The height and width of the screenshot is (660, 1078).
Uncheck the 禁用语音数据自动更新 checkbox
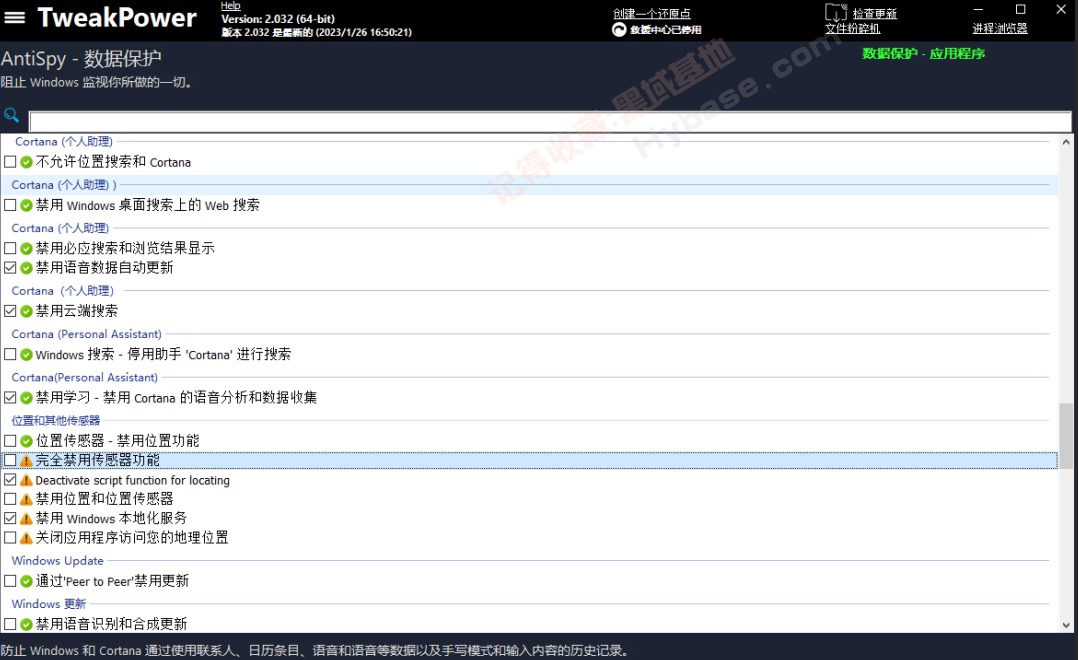(x=10, y=267)
